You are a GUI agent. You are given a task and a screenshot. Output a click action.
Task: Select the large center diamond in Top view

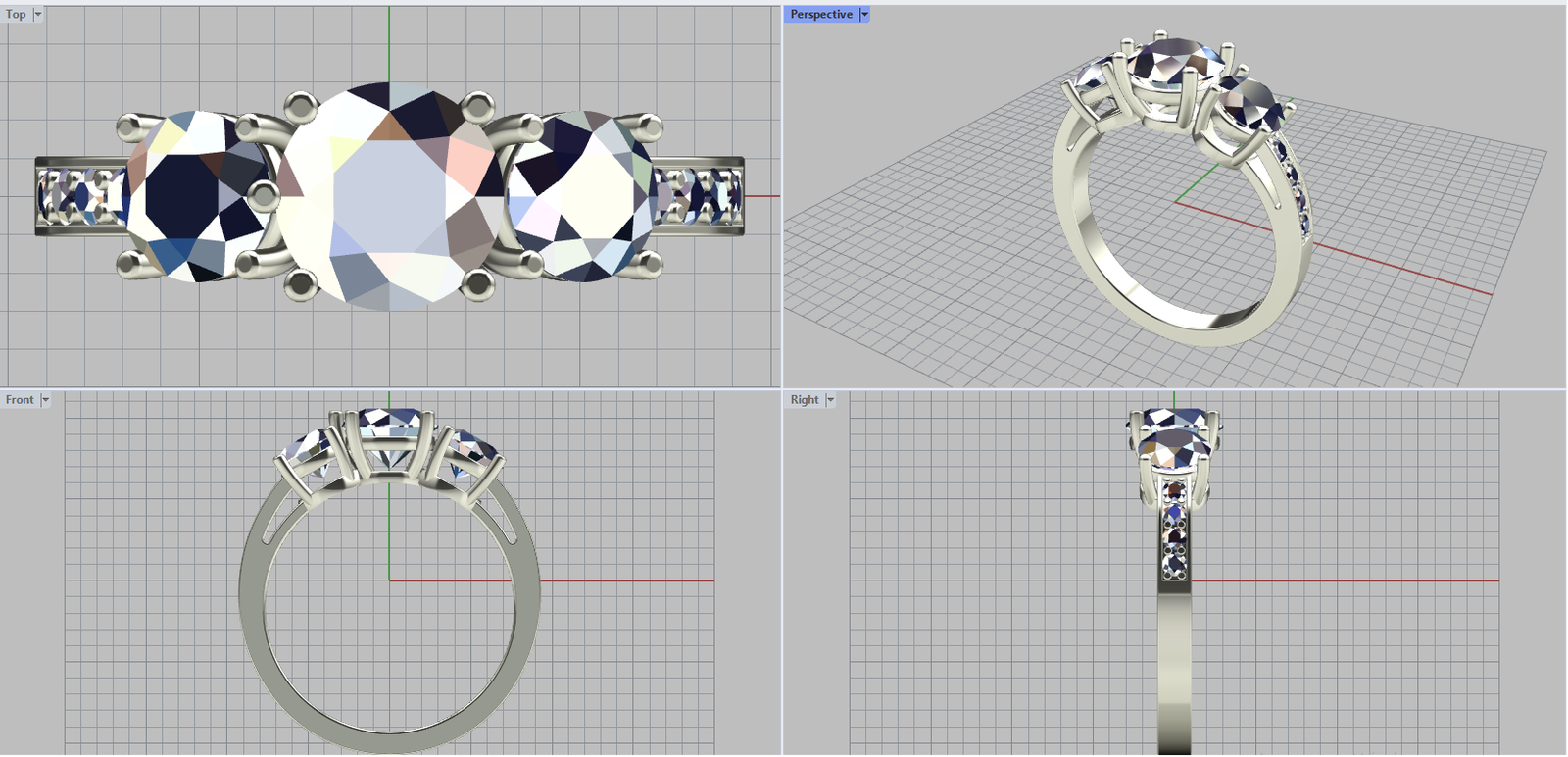coord(390,196)
